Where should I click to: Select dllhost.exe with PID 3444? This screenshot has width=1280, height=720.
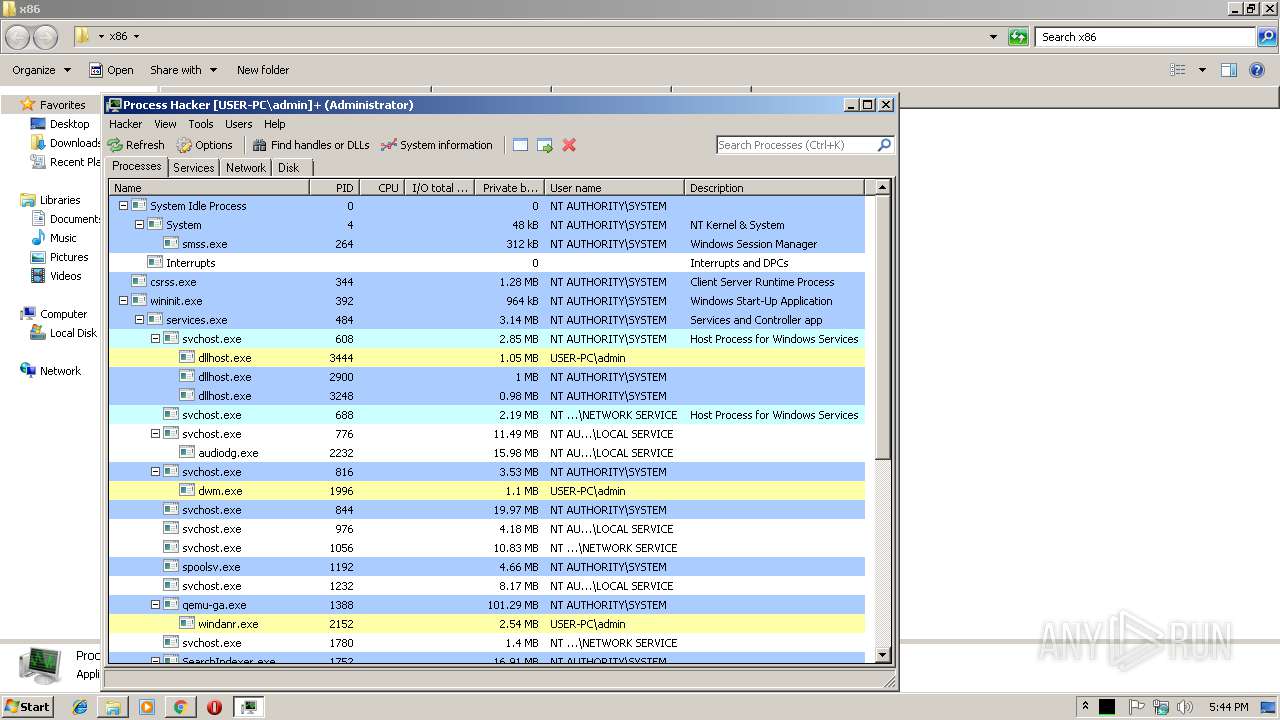(486, 358)
